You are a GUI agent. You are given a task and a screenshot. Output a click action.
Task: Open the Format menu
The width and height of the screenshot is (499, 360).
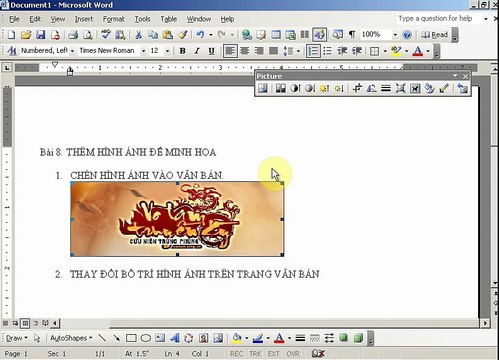[113, 19]
